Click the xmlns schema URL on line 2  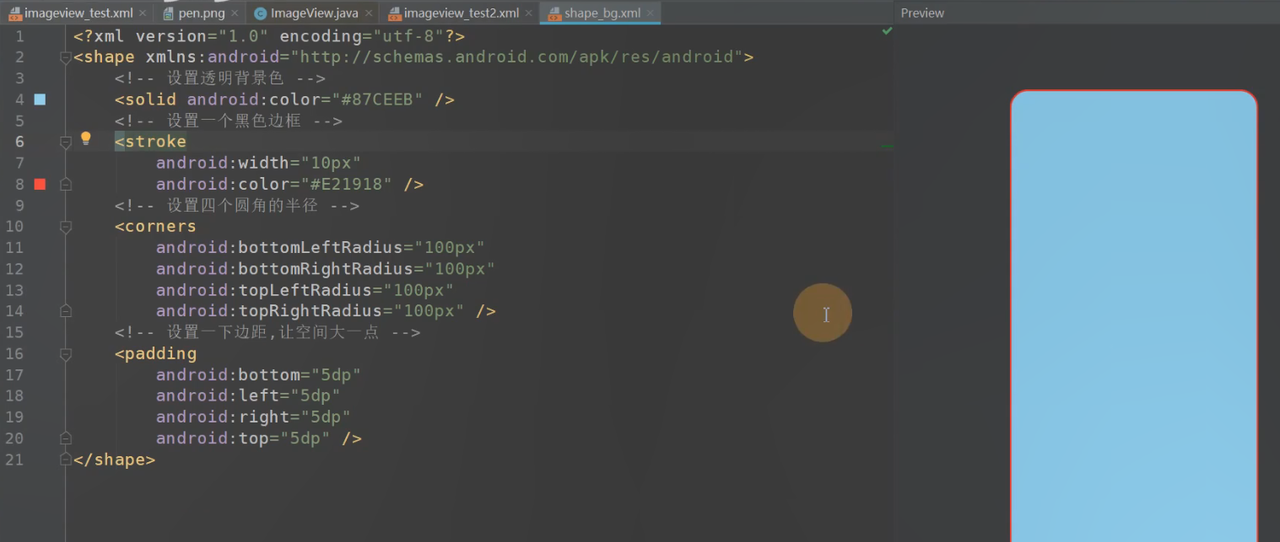point(516,57)
